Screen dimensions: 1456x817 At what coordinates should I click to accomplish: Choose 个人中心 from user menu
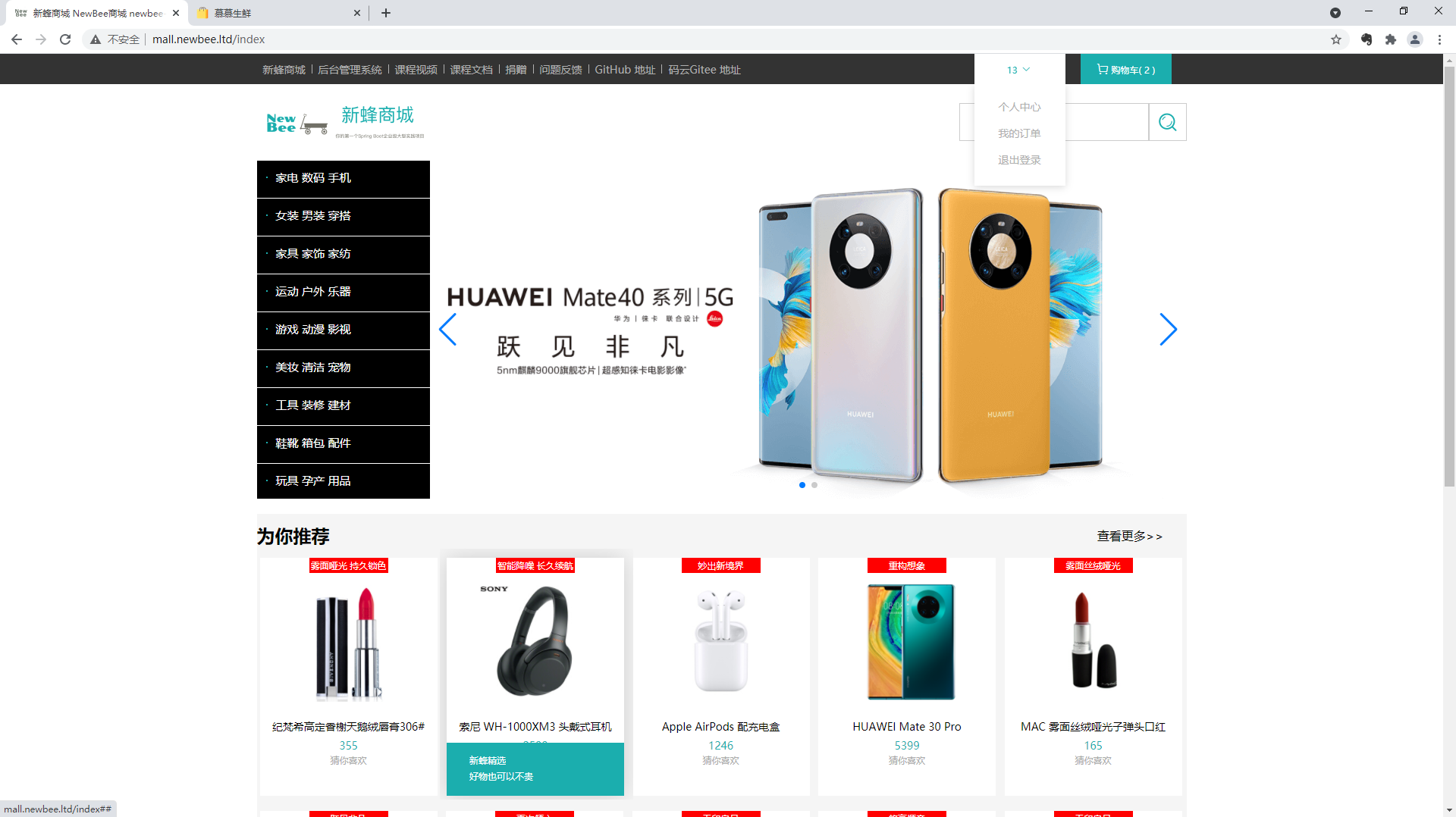click(1019, 107)
